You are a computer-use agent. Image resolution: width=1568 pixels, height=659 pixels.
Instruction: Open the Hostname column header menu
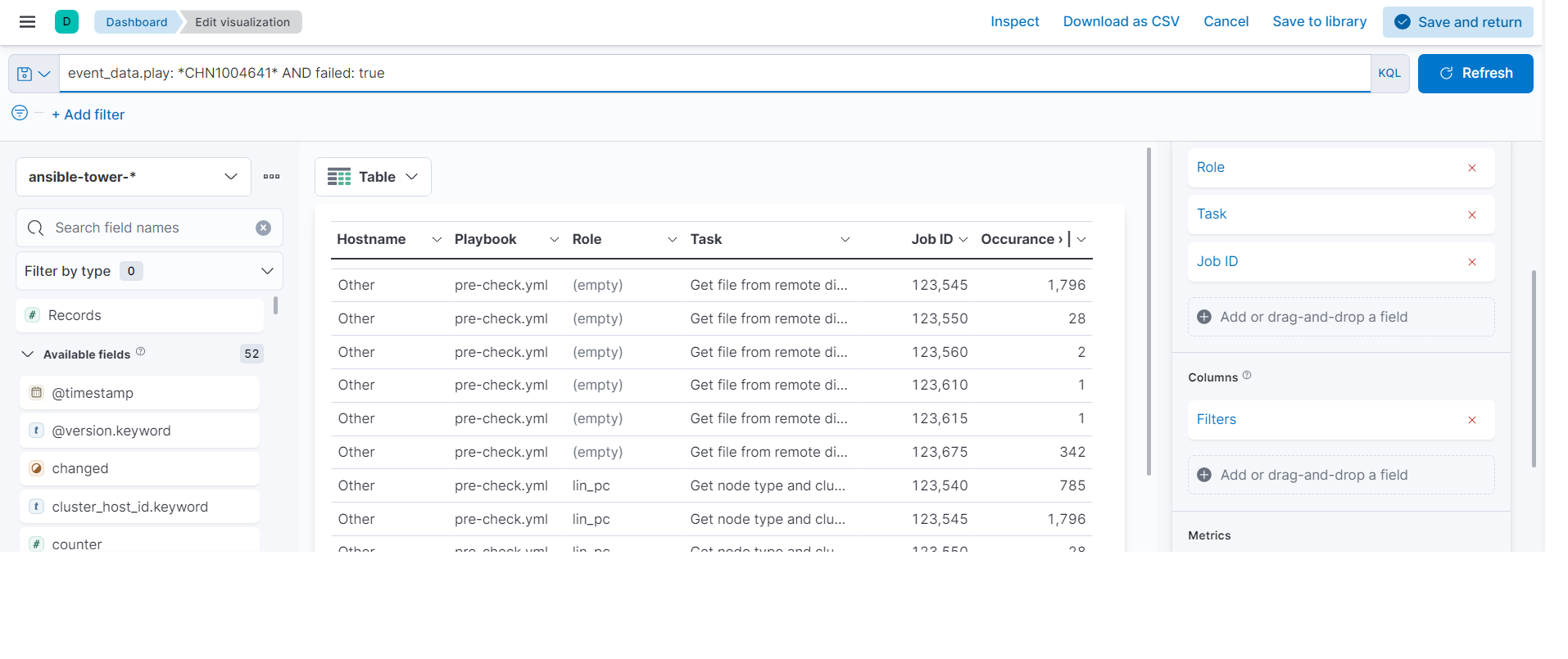coord(437,240)
